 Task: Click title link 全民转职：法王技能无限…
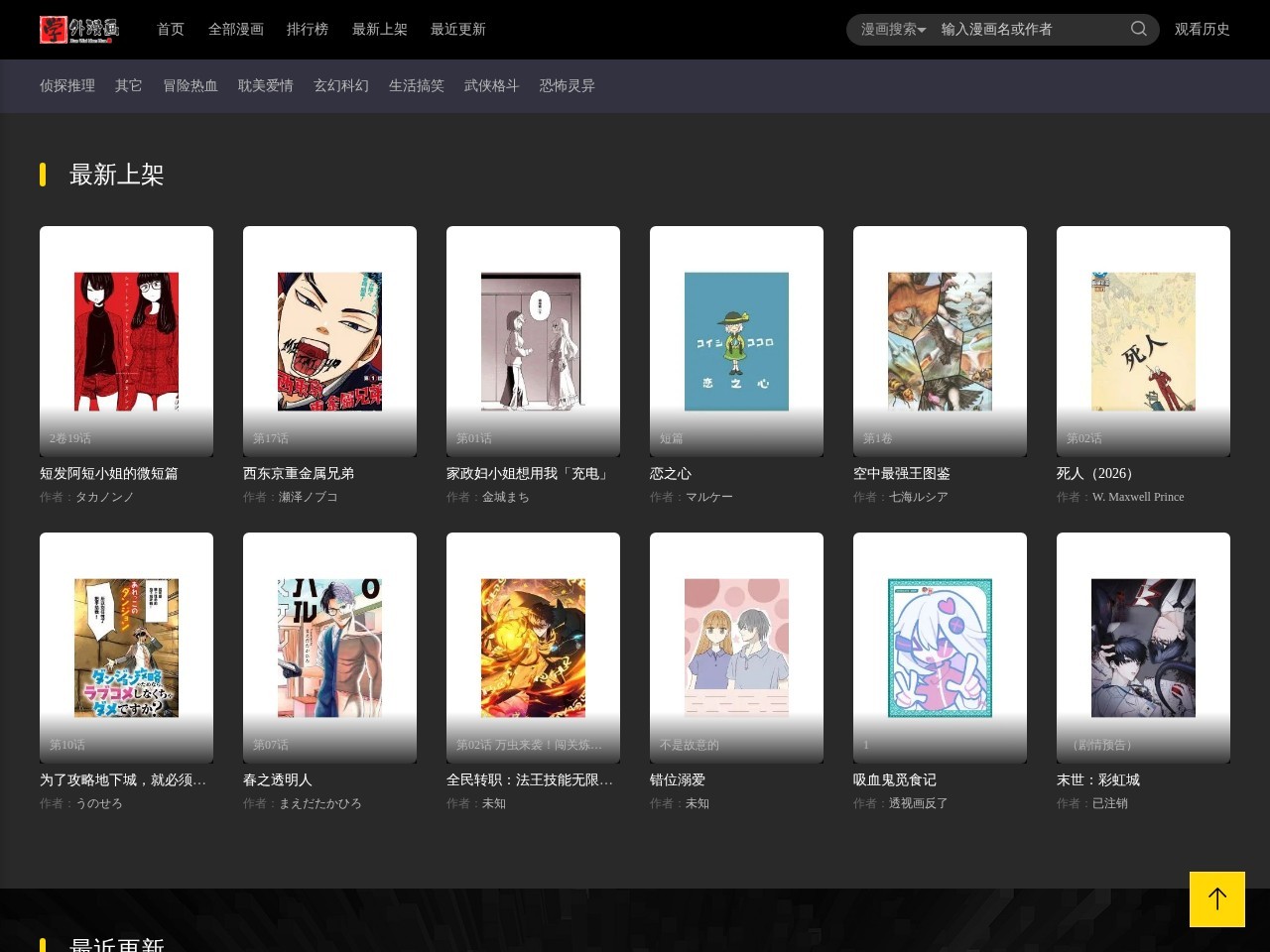(530, 780)
